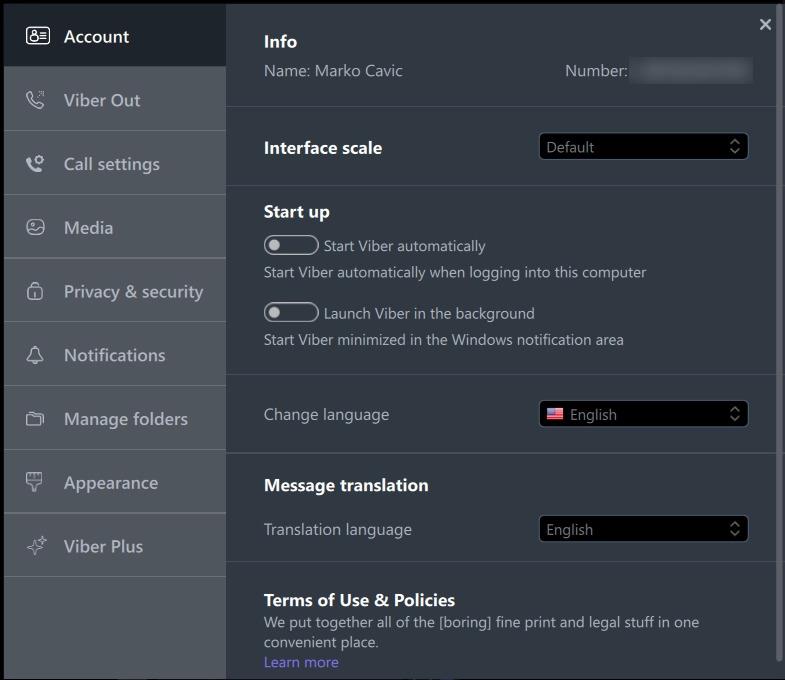The width and height of the screenshot is (785, 680).
Task: Go to the Notifications settings tab label
Action: (x=114, y=355)
